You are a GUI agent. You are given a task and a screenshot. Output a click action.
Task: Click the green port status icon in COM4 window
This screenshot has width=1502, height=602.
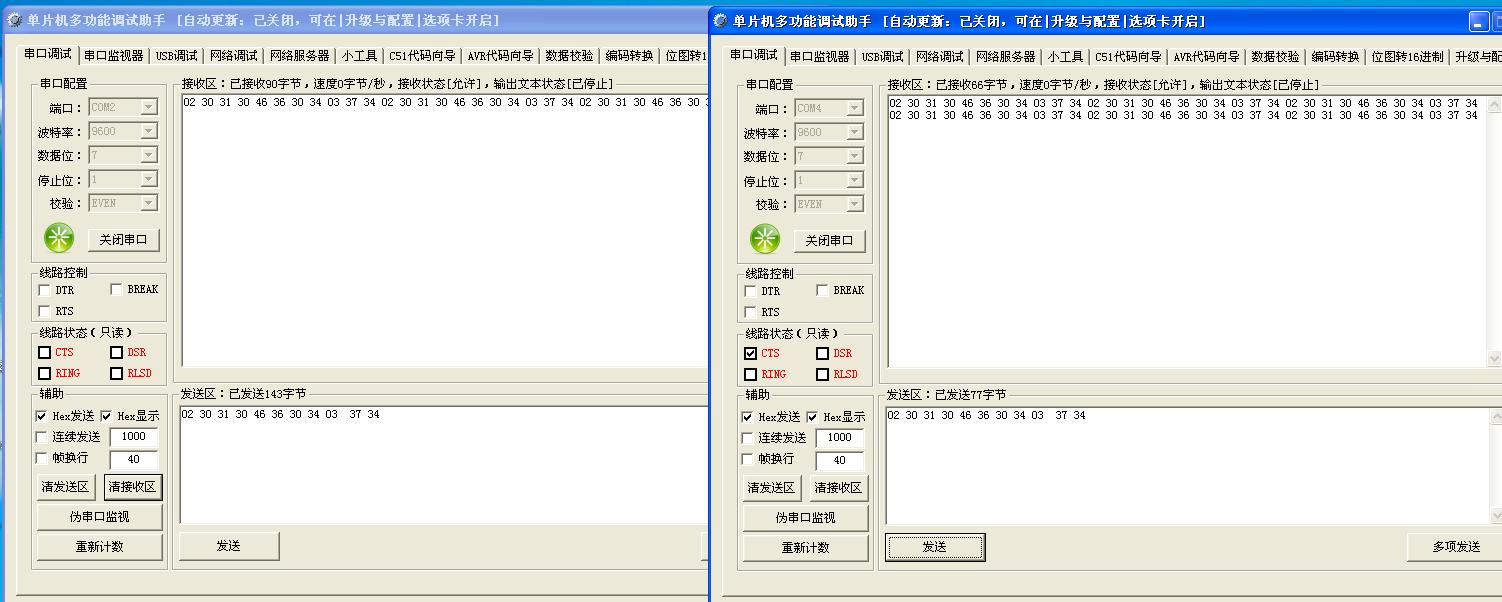765,239
